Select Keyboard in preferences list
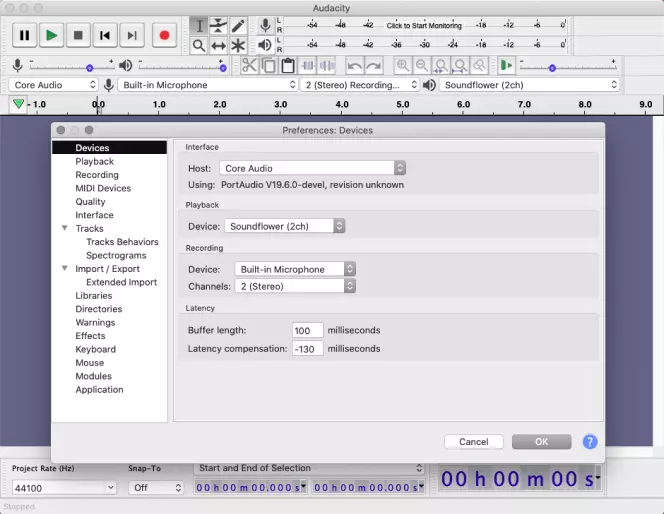The width and height of the screenshot is (664, 514). tap(95, 349)
